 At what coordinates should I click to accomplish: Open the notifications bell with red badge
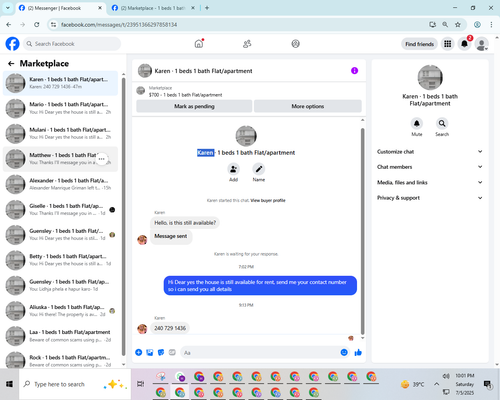(464, 44)
